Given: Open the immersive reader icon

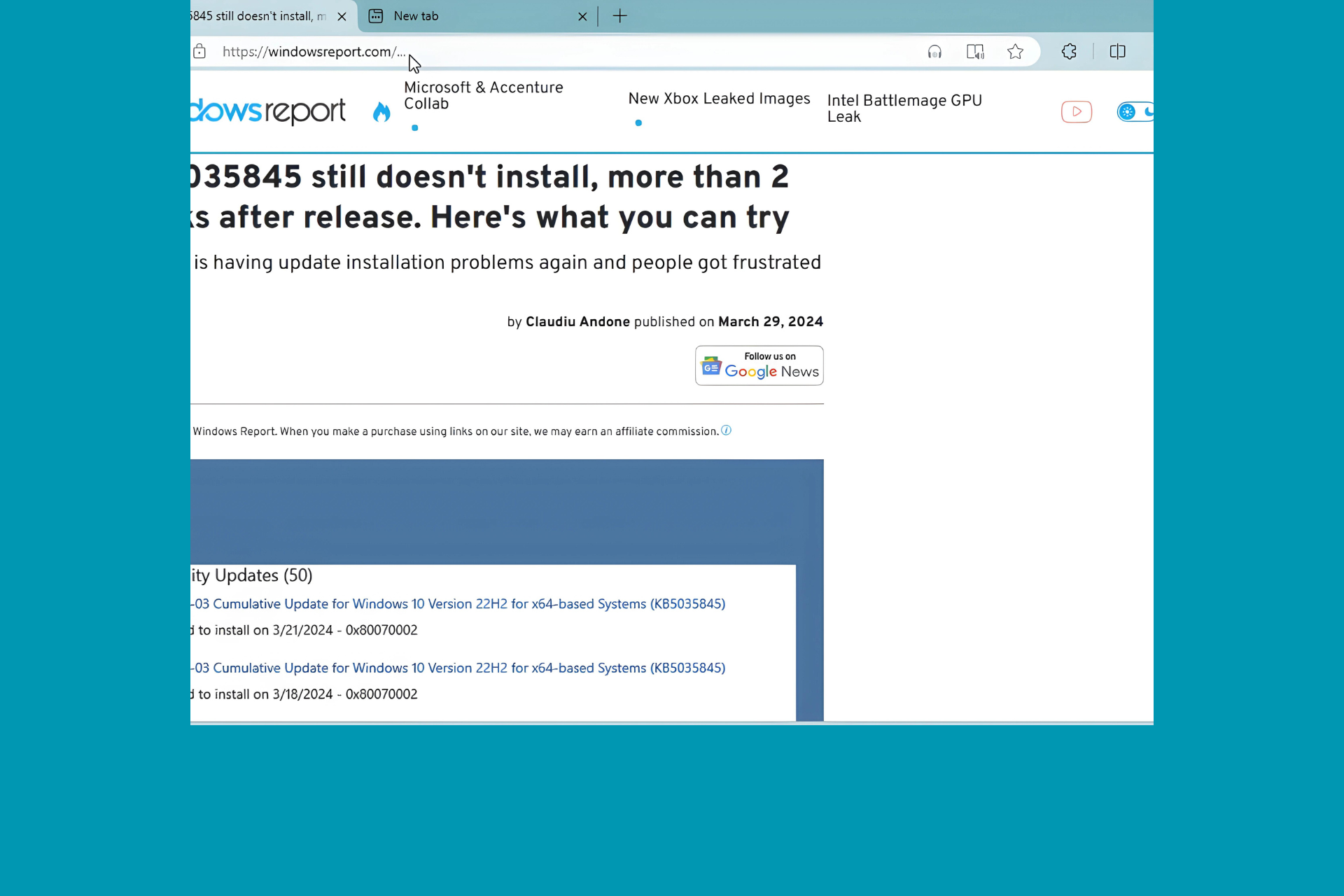Looking at the screenshot, I should coord(975,52).
